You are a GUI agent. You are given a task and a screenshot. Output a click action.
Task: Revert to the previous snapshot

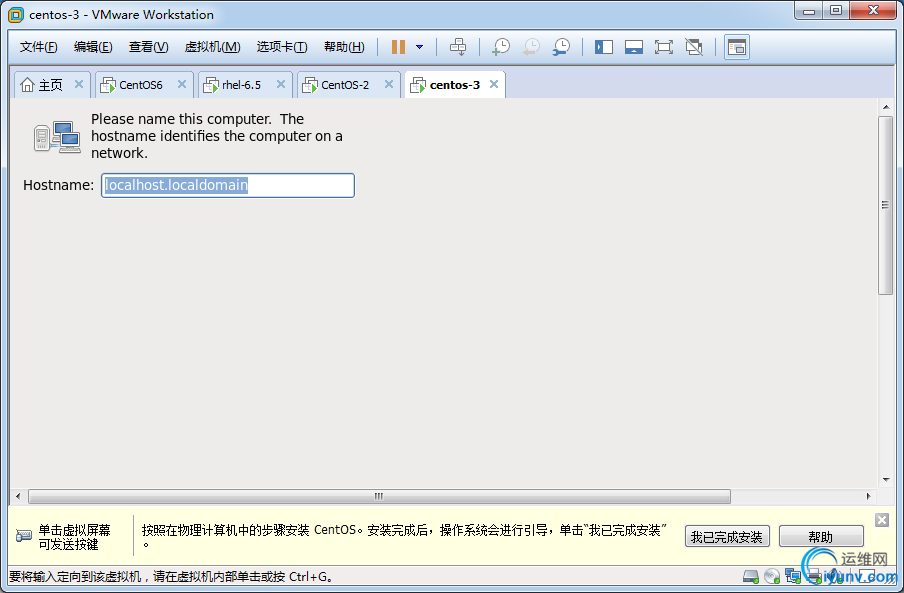click(x=531, y=47)
